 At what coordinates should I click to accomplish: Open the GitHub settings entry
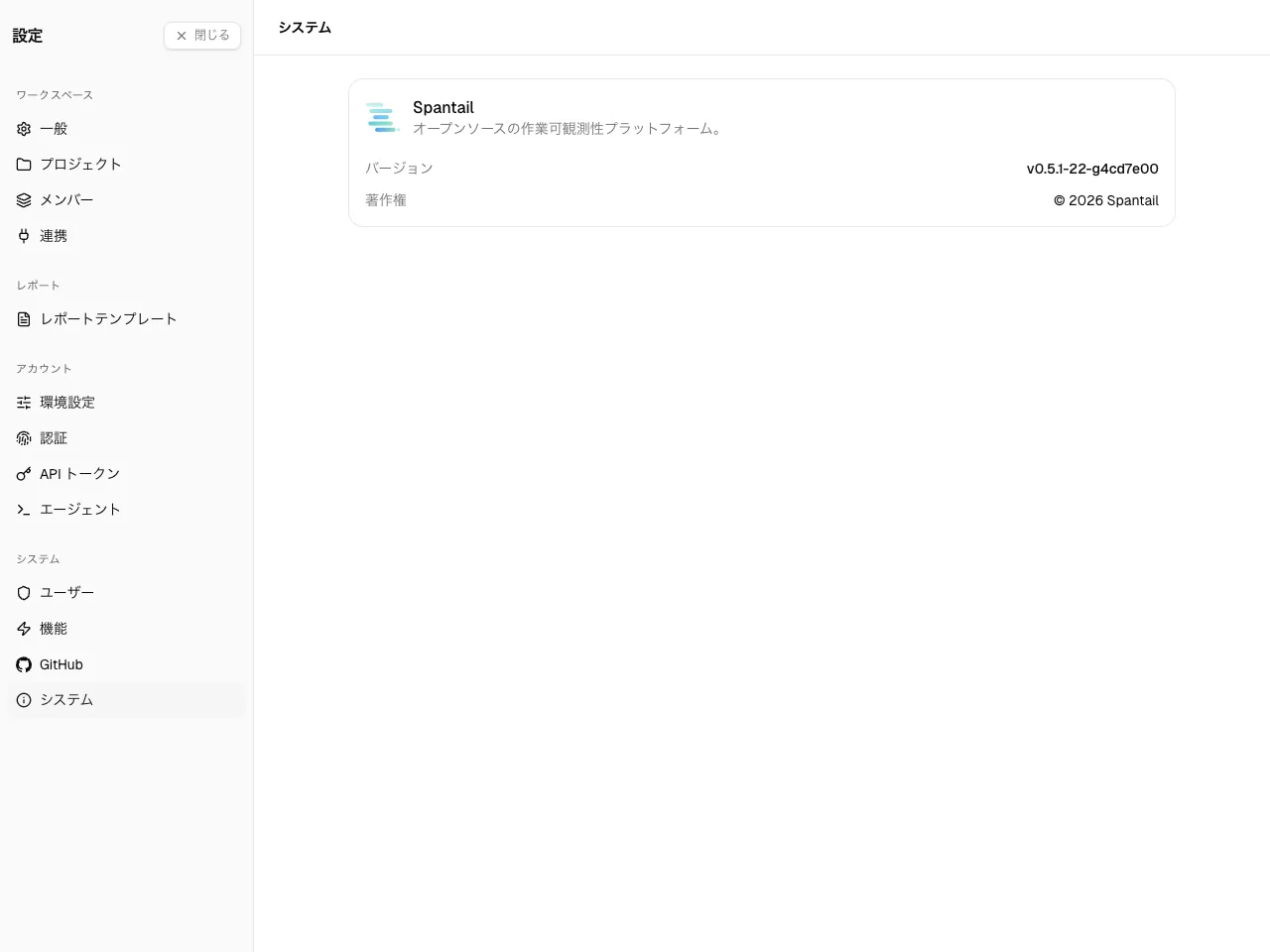click(125, 664)
